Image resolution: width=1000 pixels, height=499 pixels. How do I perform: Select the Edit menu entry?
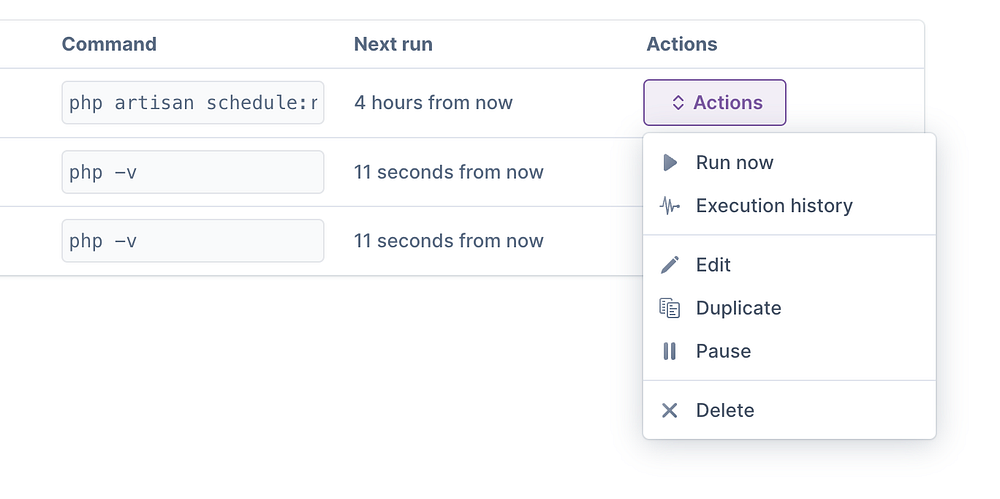pos(713,265)
